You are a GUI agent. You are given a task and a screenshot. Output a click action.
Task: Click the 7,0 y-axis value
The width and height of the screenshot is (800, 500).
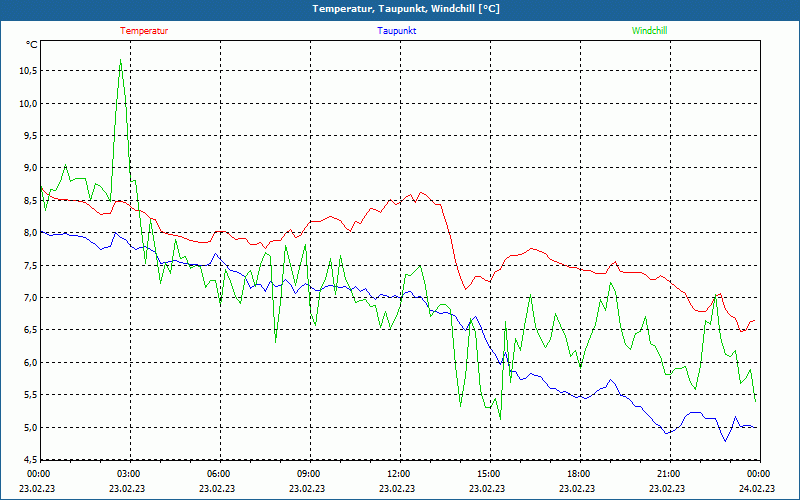point(30,297)
